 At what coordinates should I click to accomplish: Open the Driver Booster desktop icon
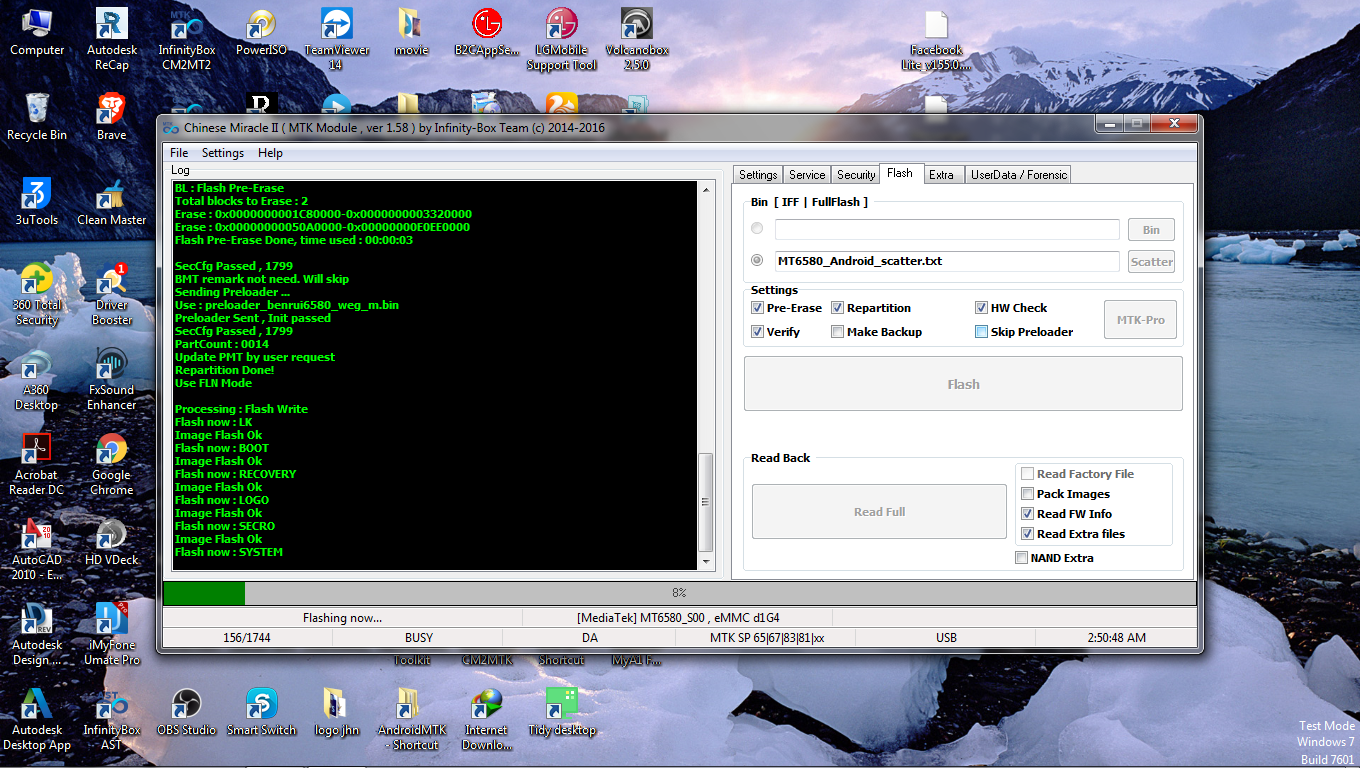[x=111, y=294]
